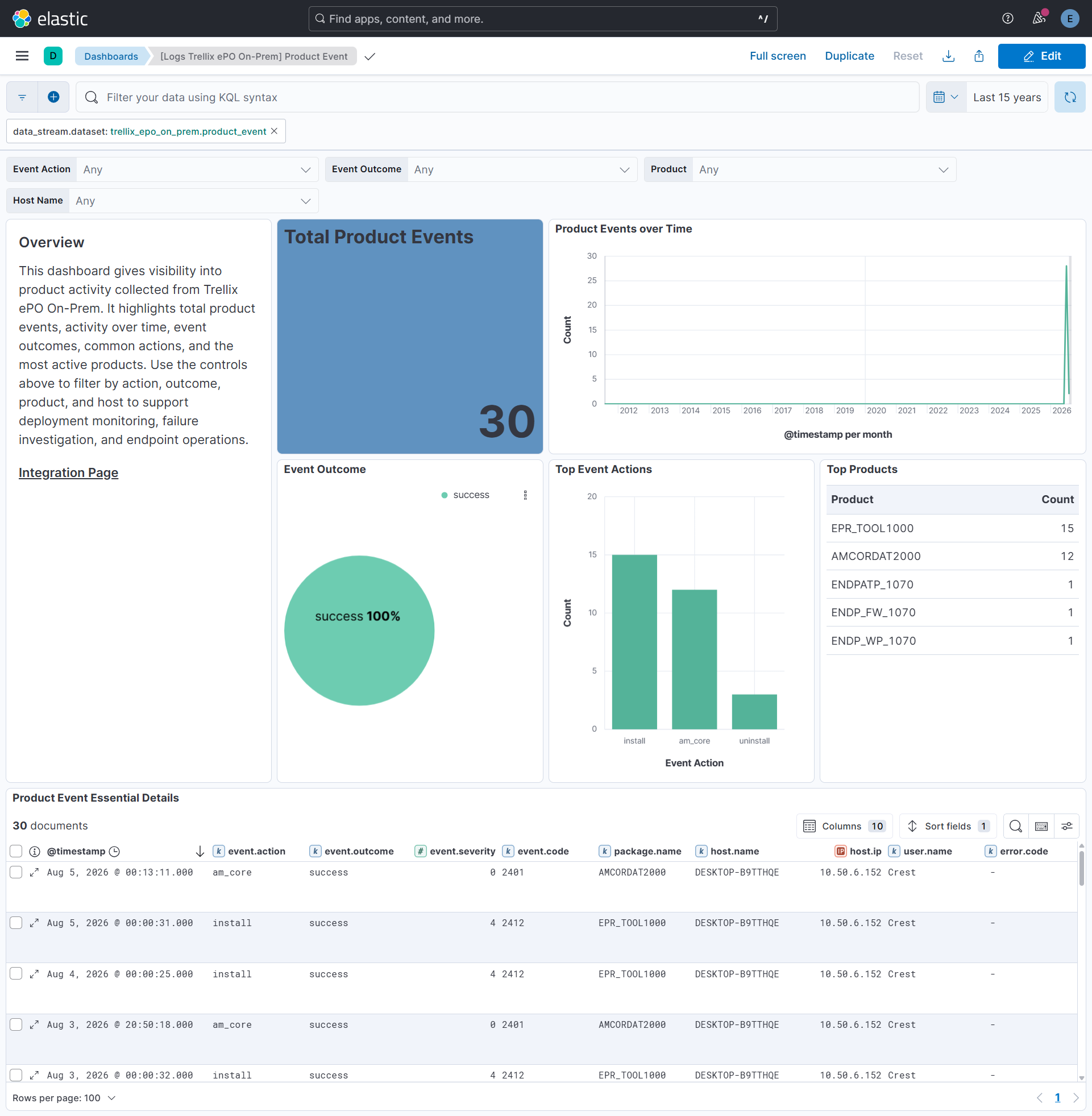This screenshot has width=1092, height=1116.
Task: Enter Full screen mode
Action: 777,56
